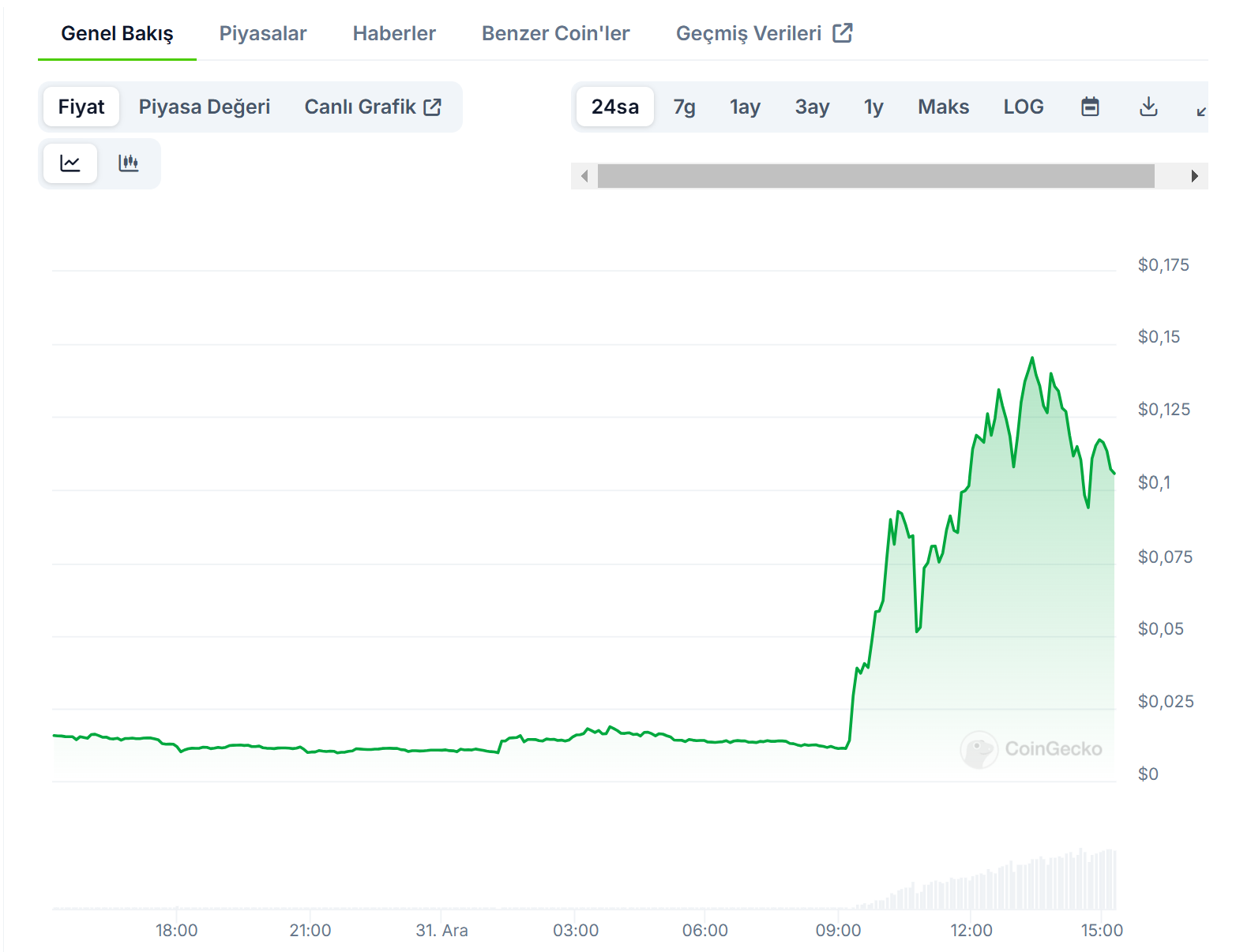Open Geçmiş Verileri external link
The height and width of the screenshot is (952, 1251).
[x=763, y=33]
